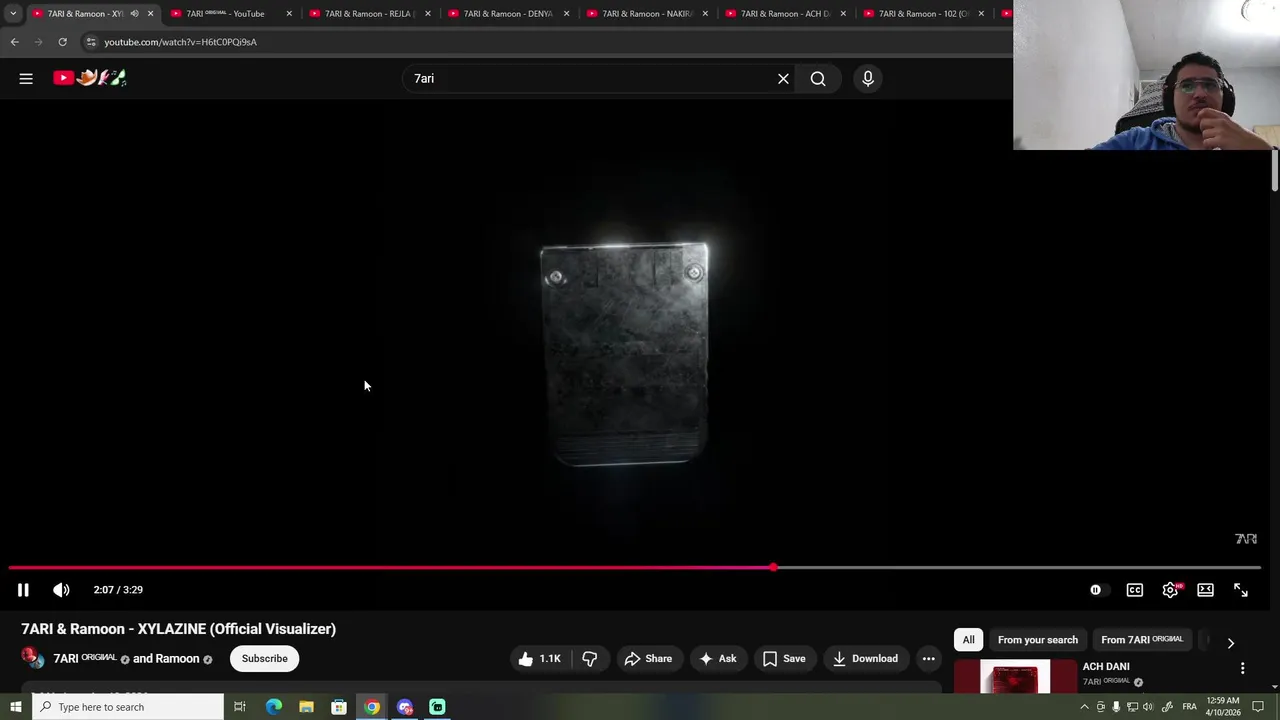Open the Ask AI button
The width and height of the screenshot is (1280, 720).
point(718,658)
